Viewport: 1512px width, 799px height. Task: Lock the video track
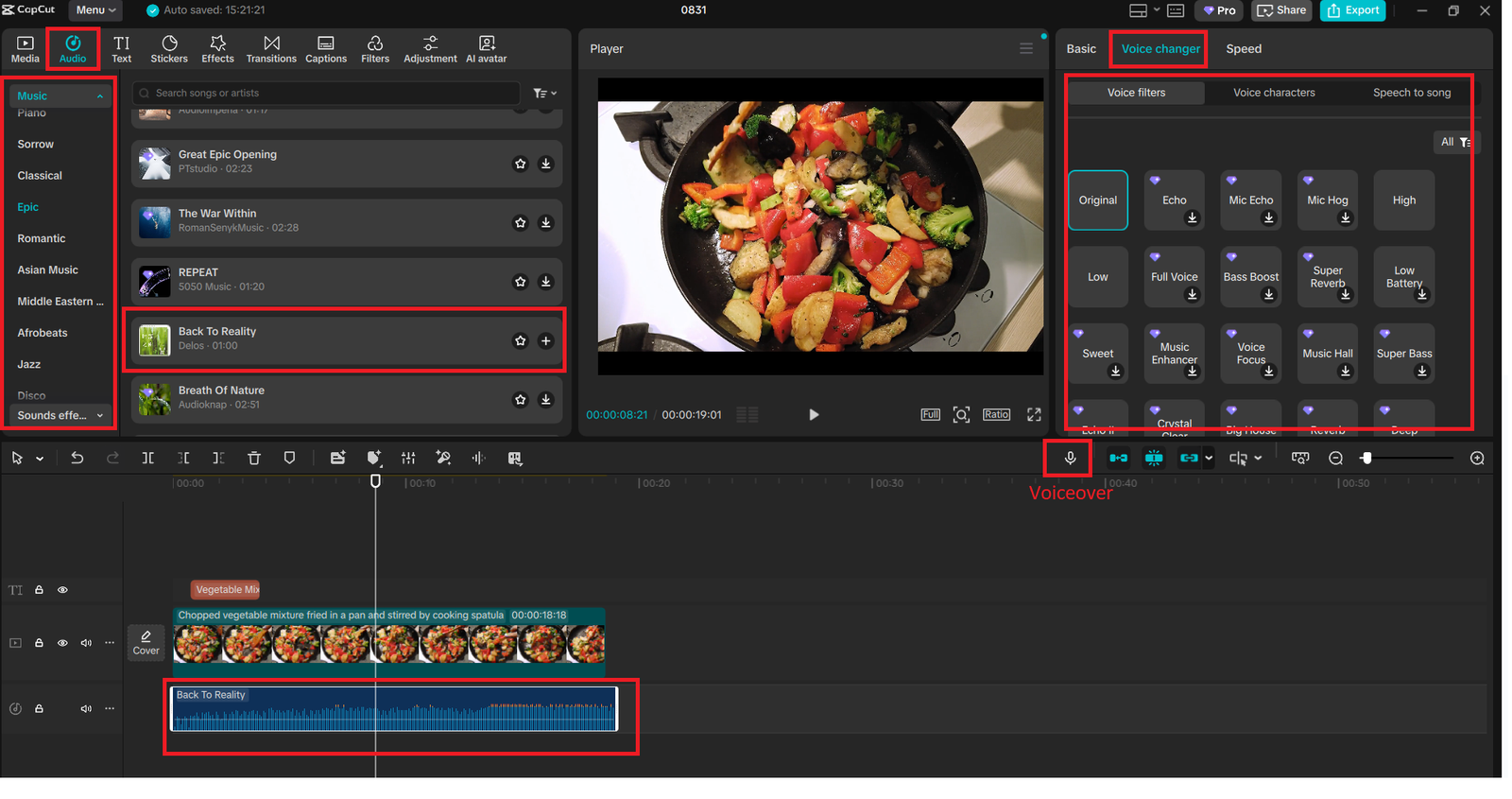[x=39, y=643]
